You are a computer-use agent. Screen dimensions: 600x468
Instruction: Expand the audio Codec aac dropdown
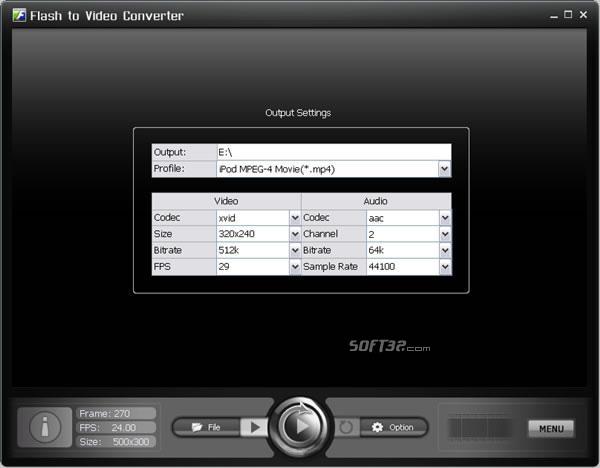(444, 217)
